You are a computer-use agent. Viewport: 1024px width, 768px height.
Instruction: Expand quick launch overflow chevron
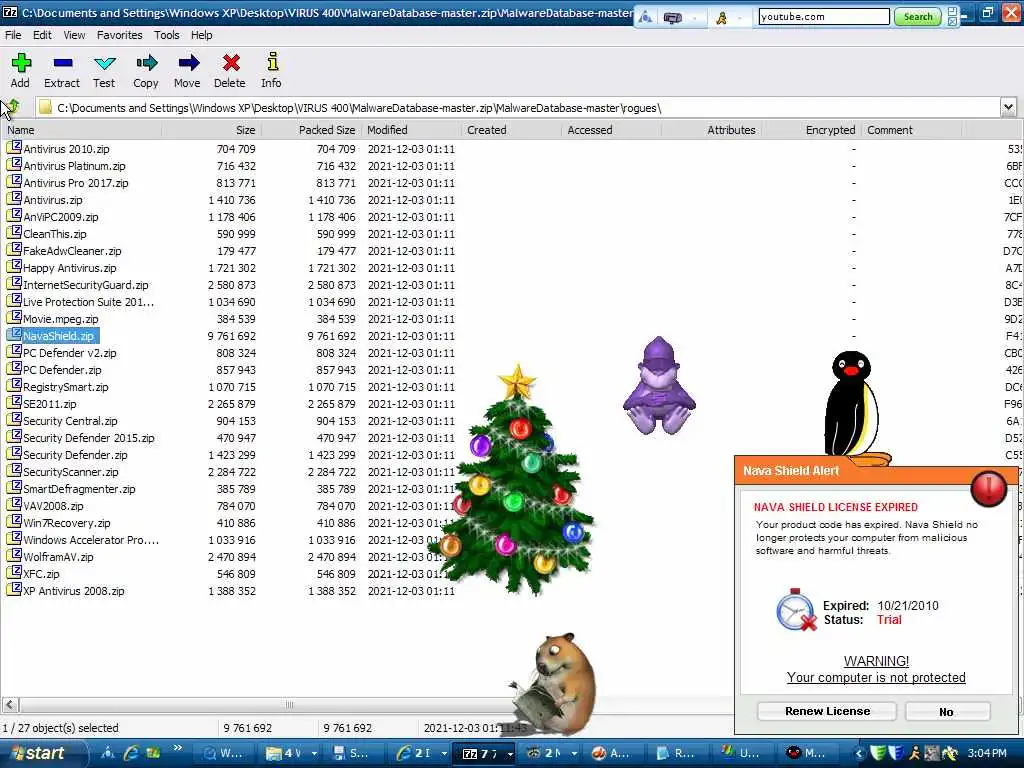pos(178,748)
